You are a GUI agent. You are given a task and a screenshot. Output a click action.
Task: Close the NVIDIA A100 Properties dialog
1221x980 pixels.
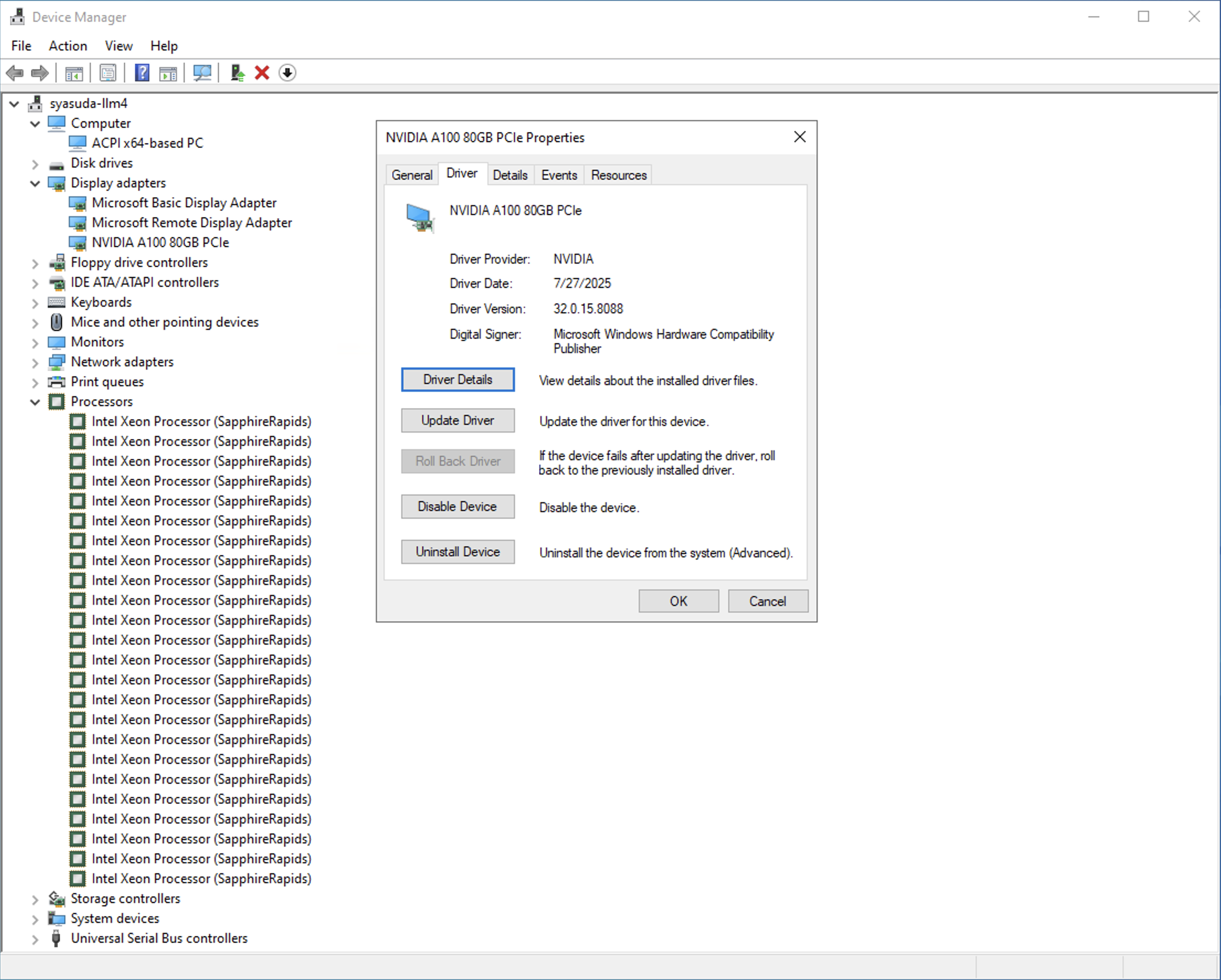pos(799,137)
